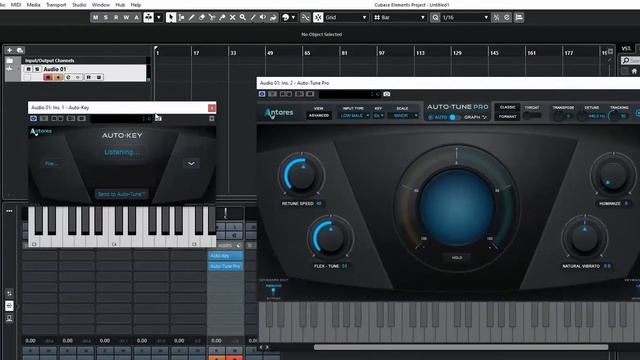The height and width of the screenshot is (360, 640).
Task: Select the Play speaker tool
Action: [x=263, y=18]
